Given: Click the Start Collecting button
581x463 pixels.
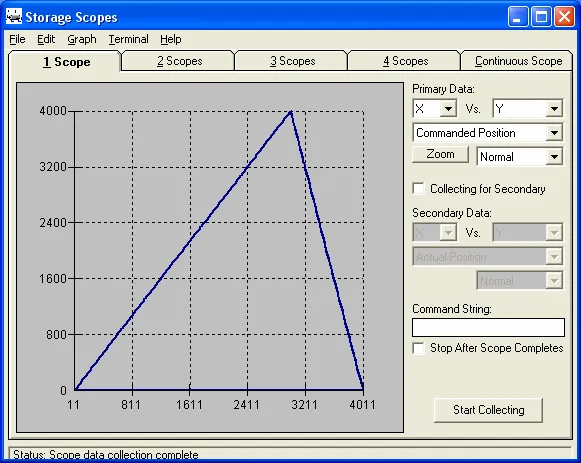Looking at the screenshot, I should [488, 410].
